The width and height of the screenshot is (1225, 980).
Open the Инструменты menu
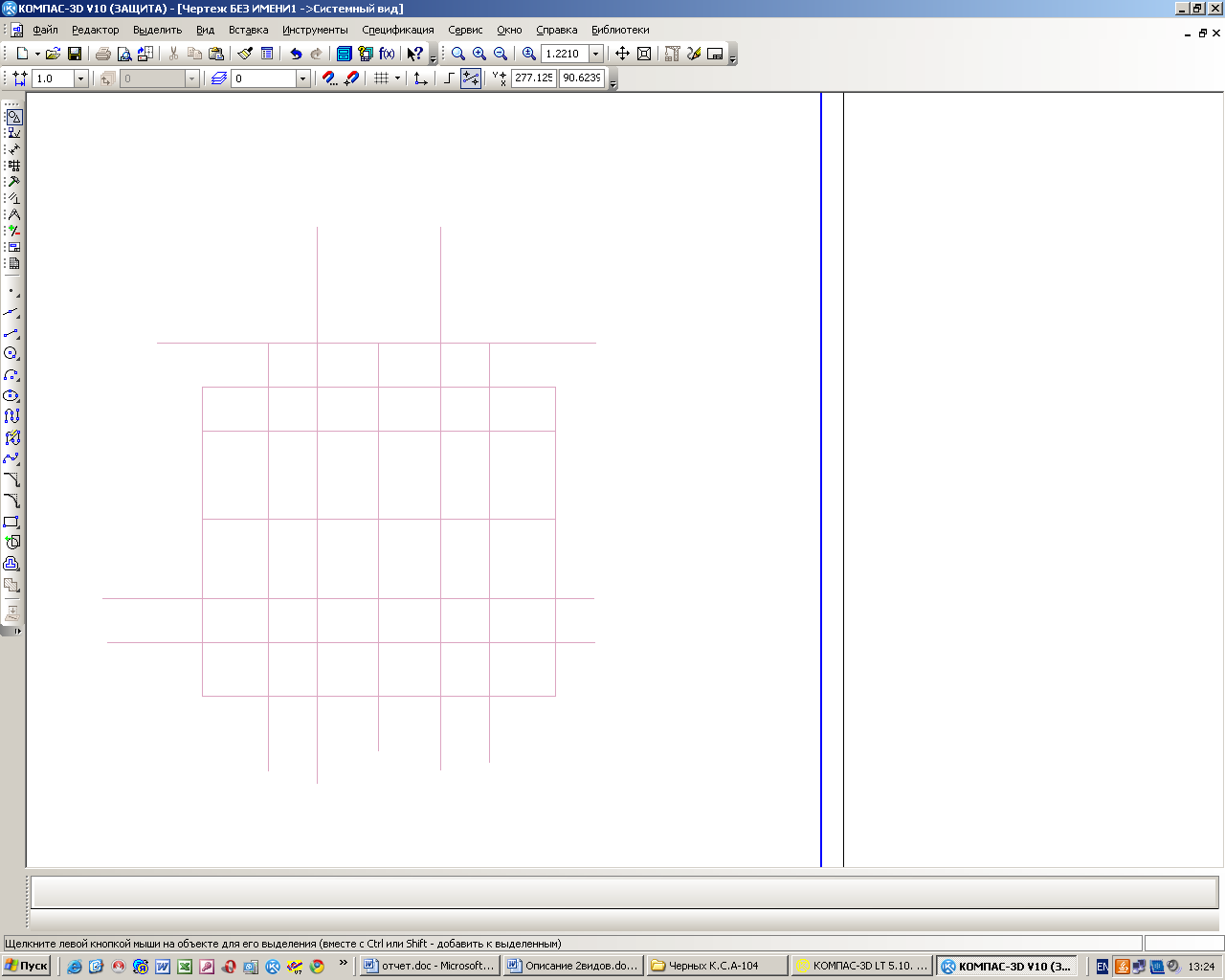click(315, 30)
